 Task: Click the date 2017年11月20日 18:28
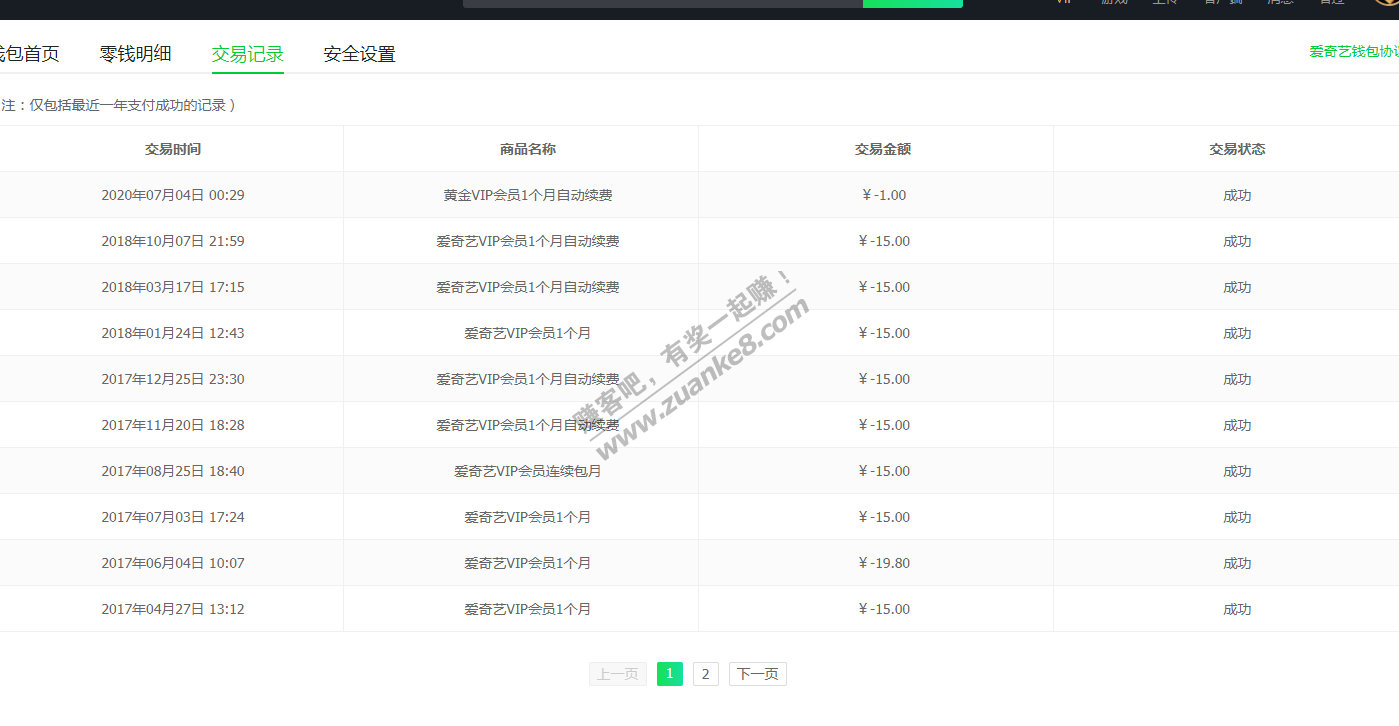(x=173, y=425)
